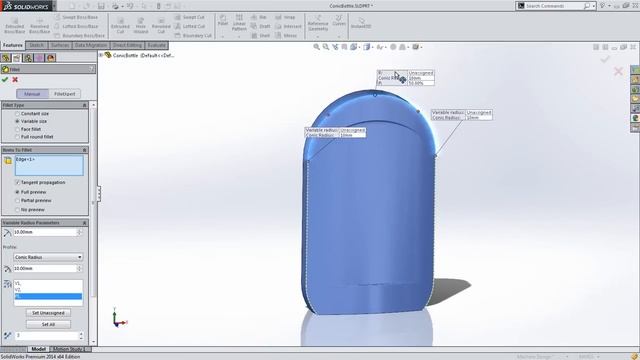This screenshot has width=640, height=360.
Task: Click the conic radius 10.00mm field
Action: point(45,269)
